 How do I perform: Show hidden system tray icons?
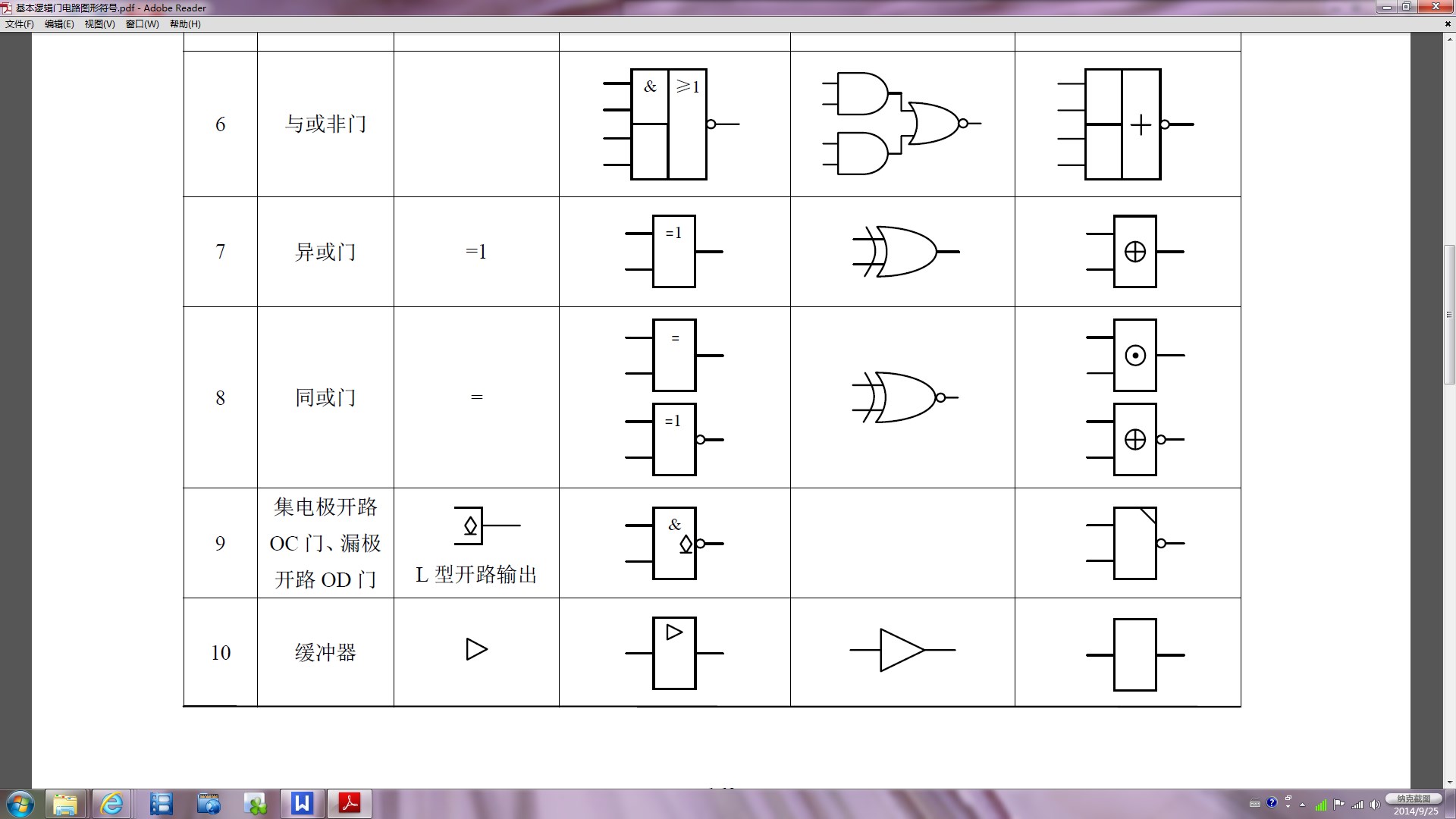pyautogui.click(x=1303, y=805)
